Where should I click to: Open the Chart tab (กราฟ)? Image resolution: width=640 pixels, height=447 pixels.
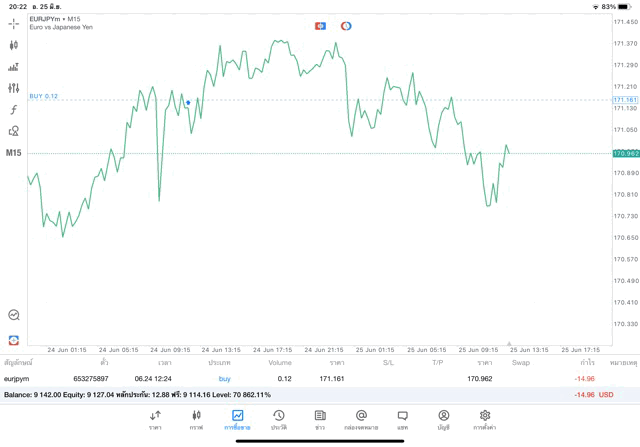click(196, 420)
